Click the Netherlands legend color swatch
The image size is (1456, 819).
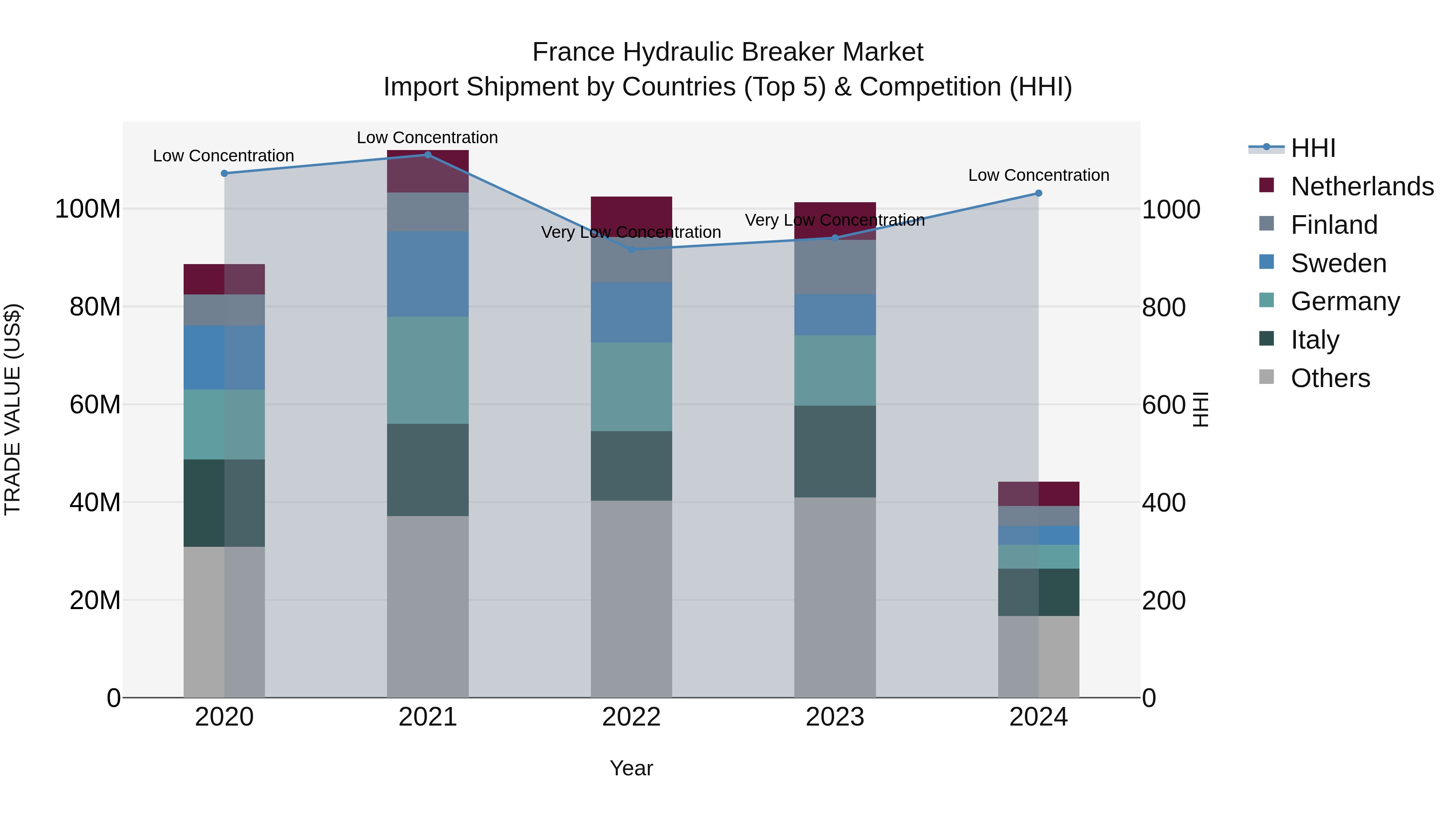1267,185
